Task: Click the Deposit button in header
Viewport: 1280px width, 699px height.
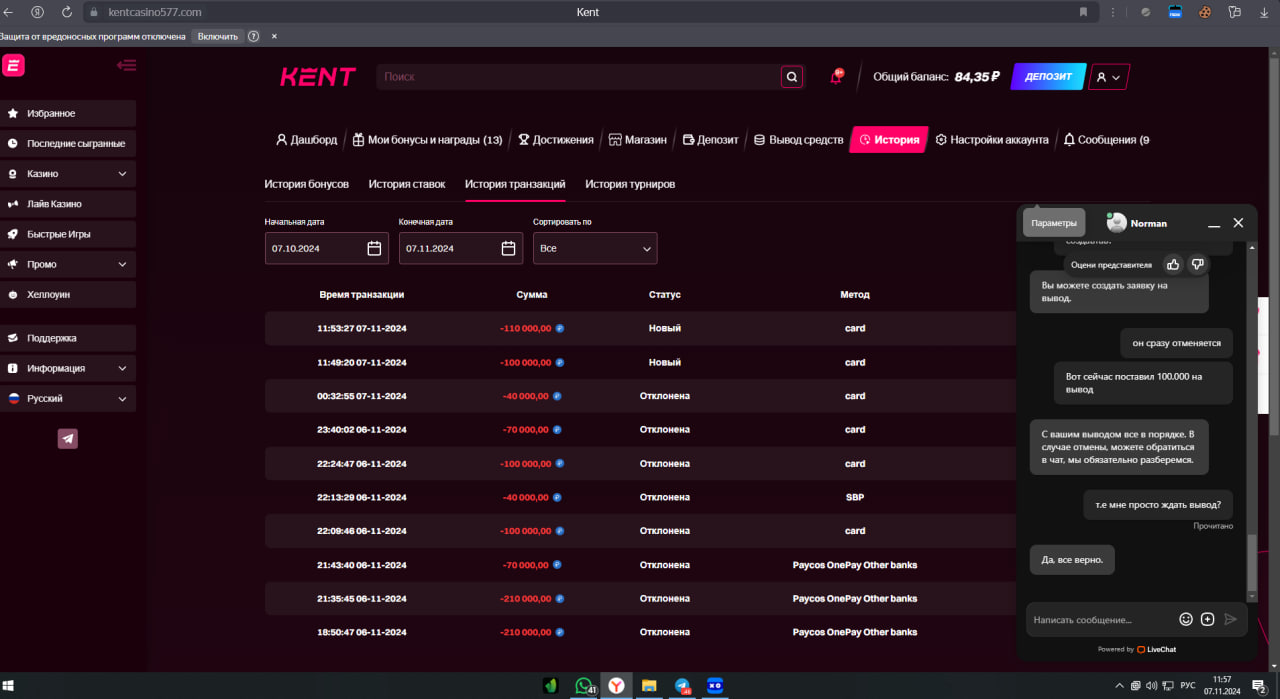Action: pyautogui.click(x=1048, y=77)
